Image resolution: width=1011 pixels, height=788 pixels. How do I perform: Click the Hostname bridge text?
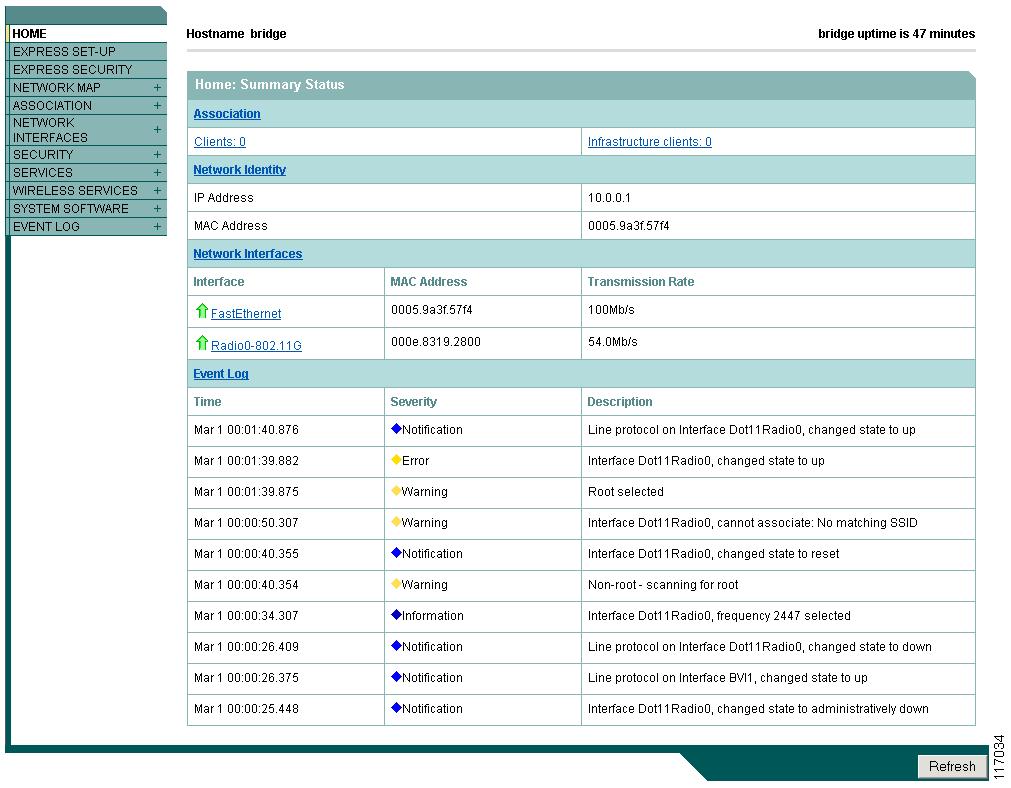point(236,34)
